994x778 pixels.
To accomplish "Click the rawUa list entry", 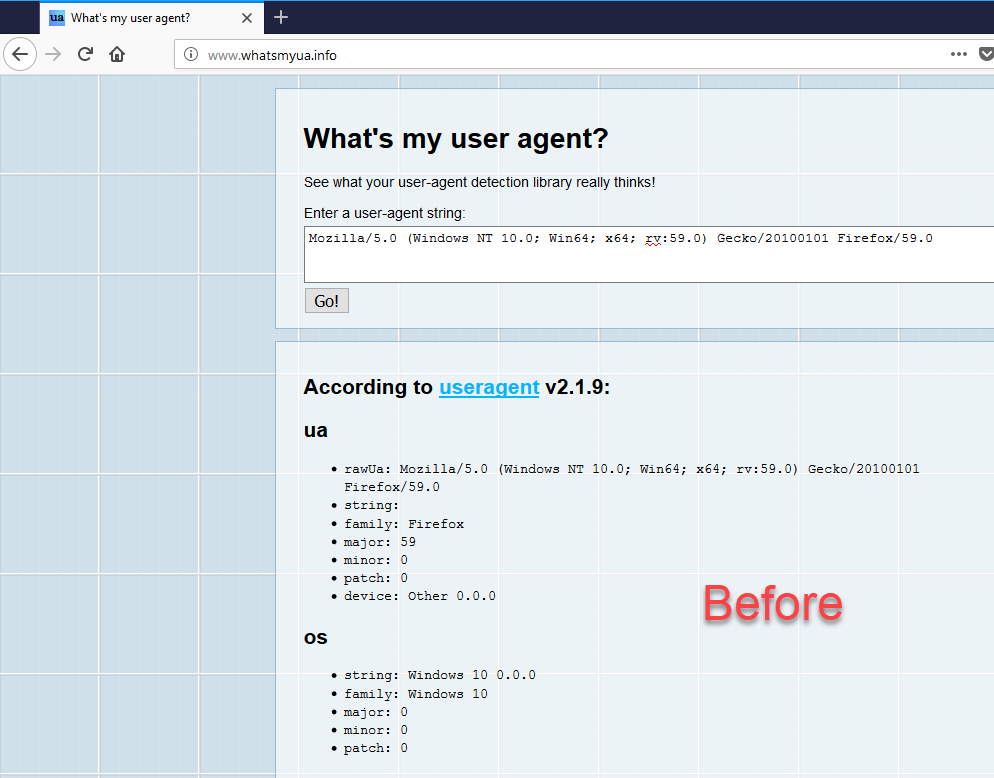I will 631,477.
